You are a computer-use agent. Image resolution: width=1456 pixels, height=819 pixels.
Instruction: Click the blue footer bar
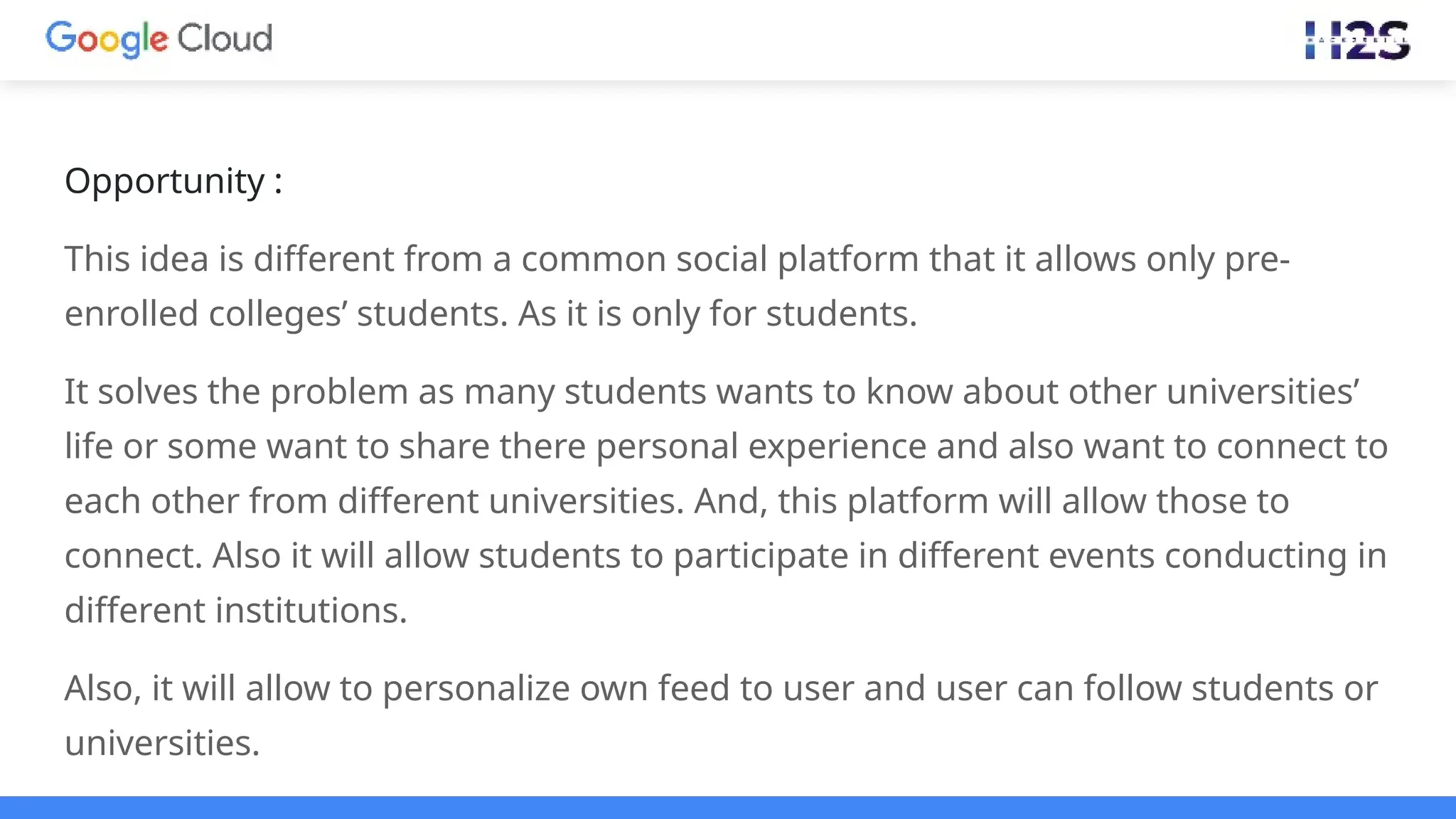[728, 808]
